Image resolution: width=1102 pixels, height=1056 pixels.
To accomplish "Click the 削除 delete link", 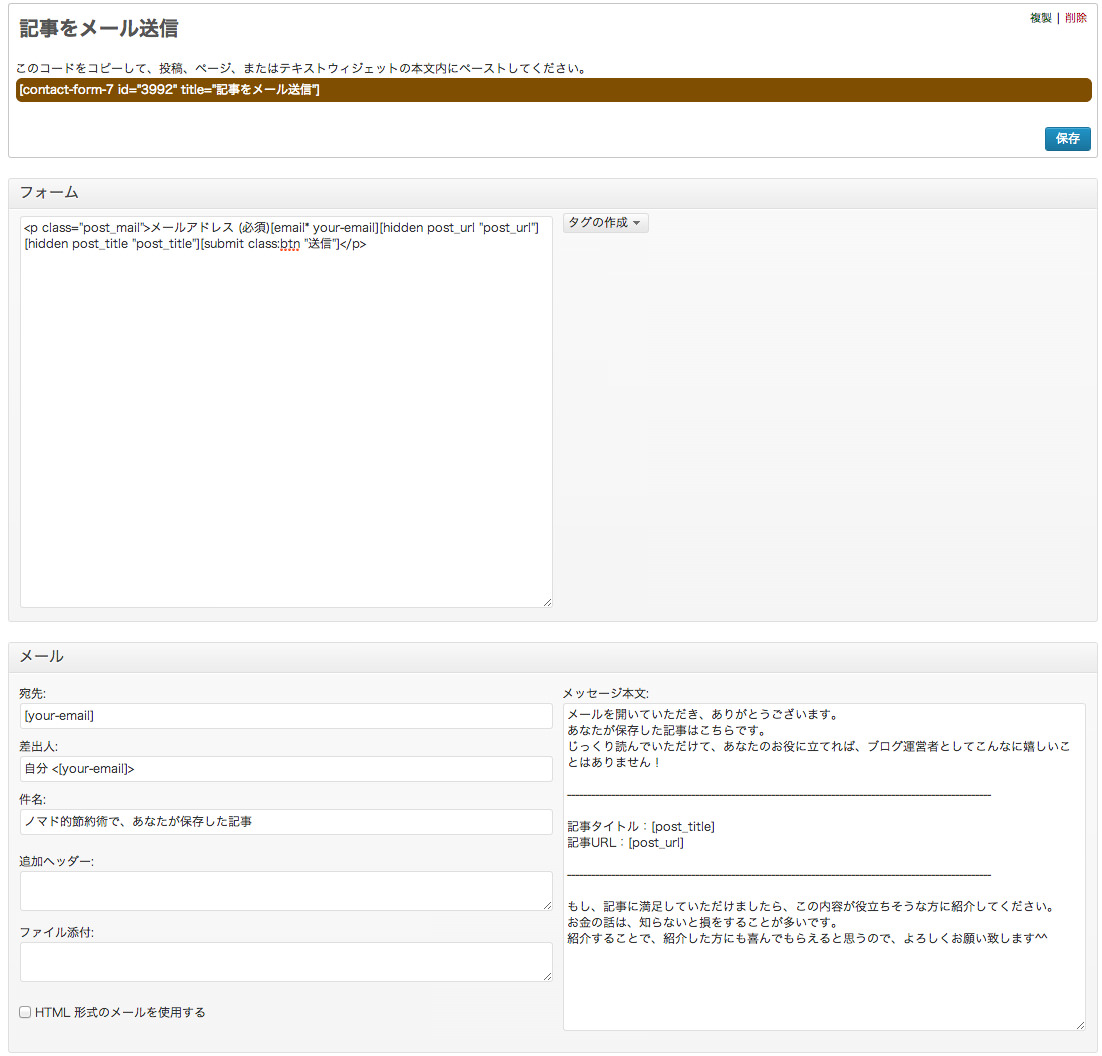I will 1075,18.
